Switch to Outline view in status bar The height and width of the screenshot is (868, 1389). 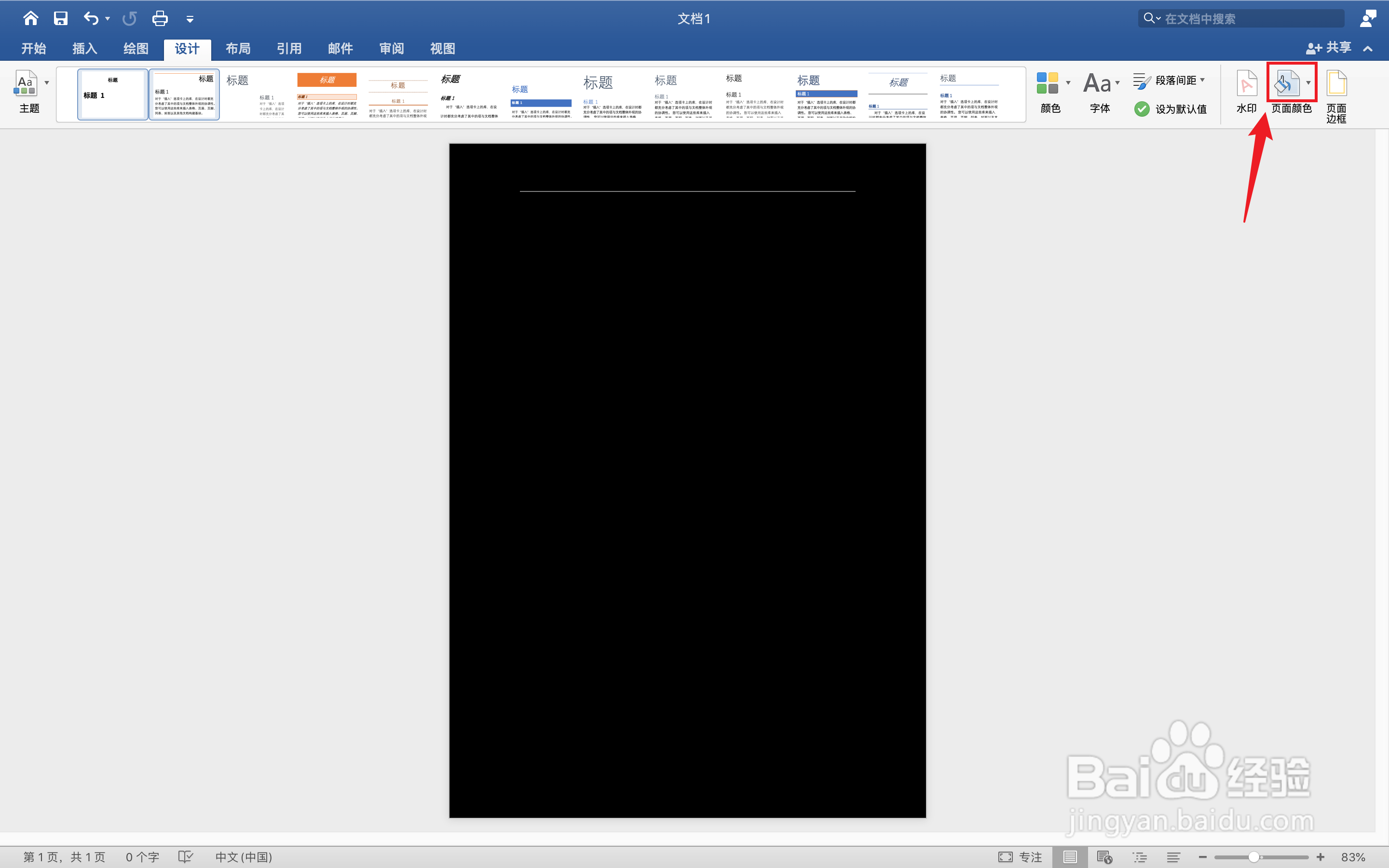(1139, 856)
